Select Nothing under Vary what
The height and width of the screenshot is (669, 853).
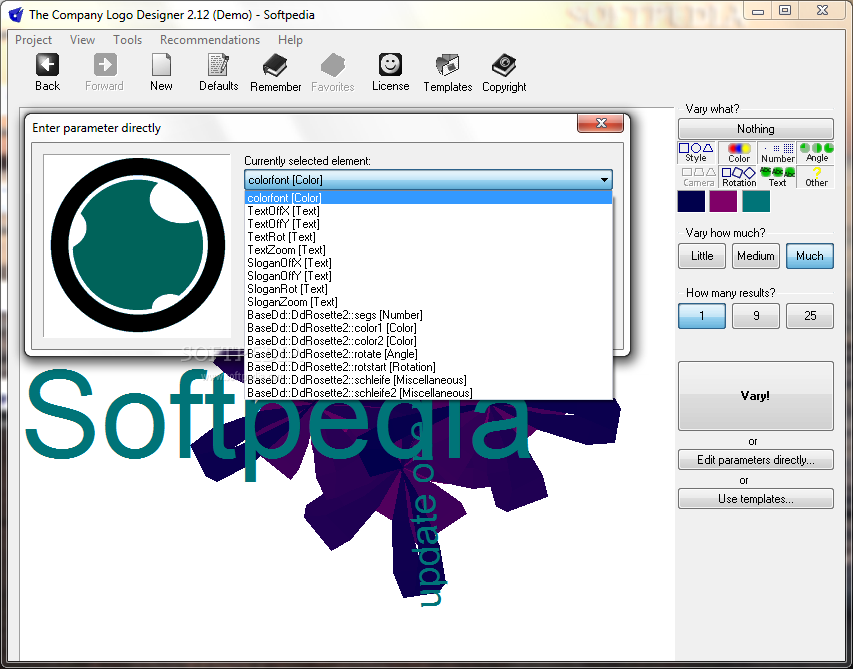pos(756,129)
